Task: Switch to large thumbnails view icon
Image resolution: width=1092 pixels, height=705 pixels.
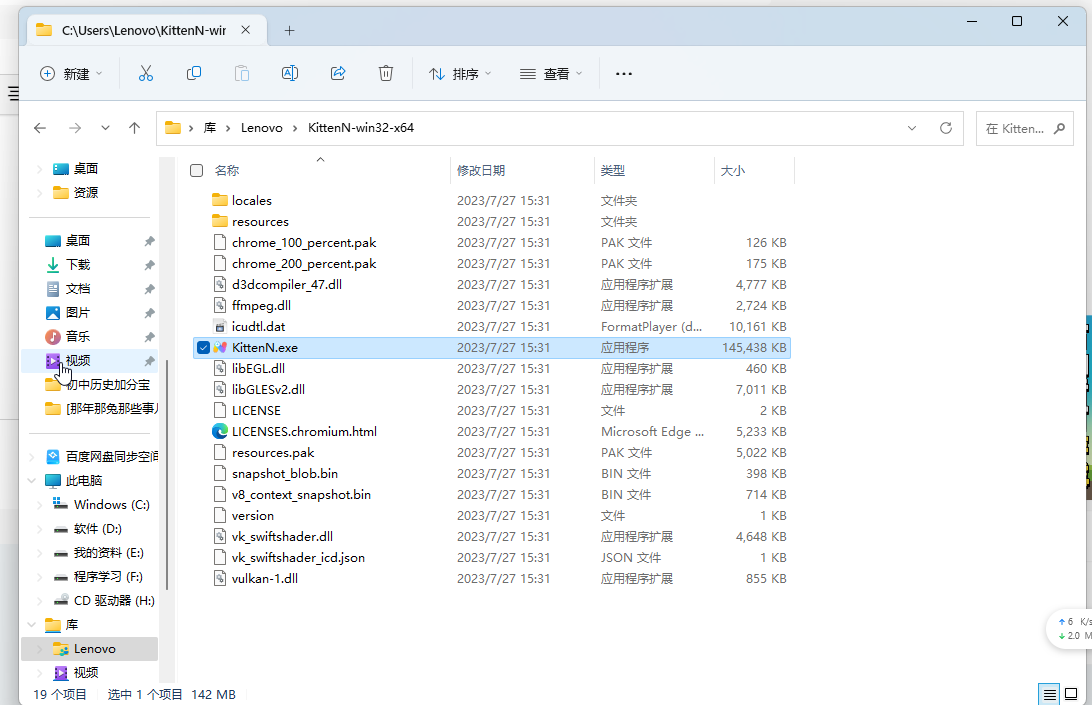Action: click(x=1071, y=694)
